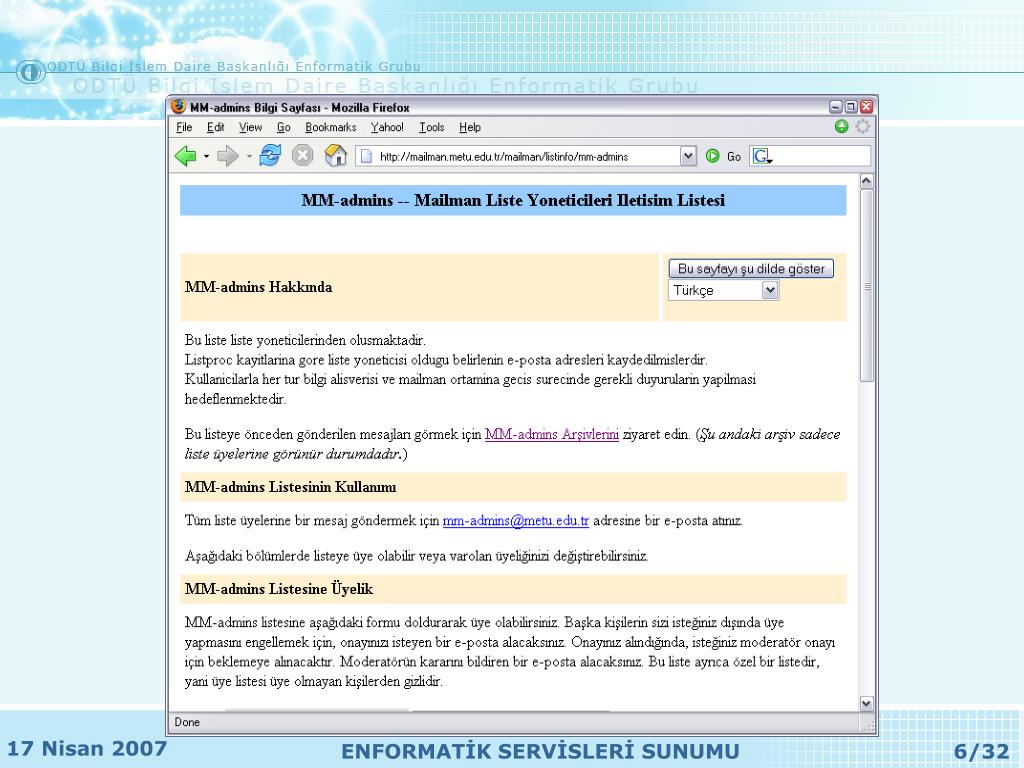This screenshot has width=1024, height=768.
Task: Open the Yahoo! menu
Action: (x=387, y=127)
